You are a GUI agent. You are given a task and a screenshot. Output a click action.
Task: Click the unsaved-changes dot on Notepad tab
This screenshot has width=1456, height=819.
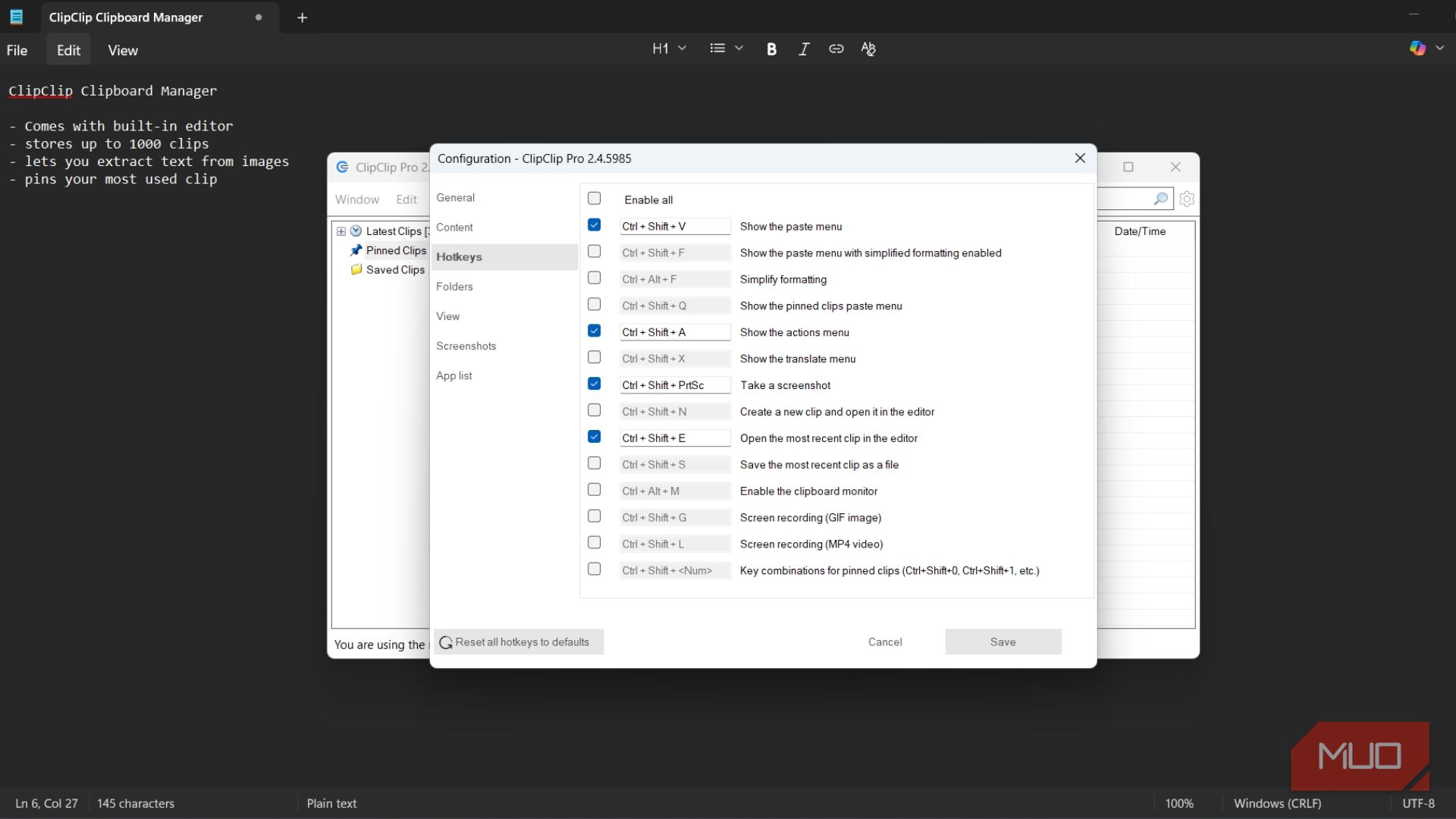pyautogui.click(x=259, y=17)
